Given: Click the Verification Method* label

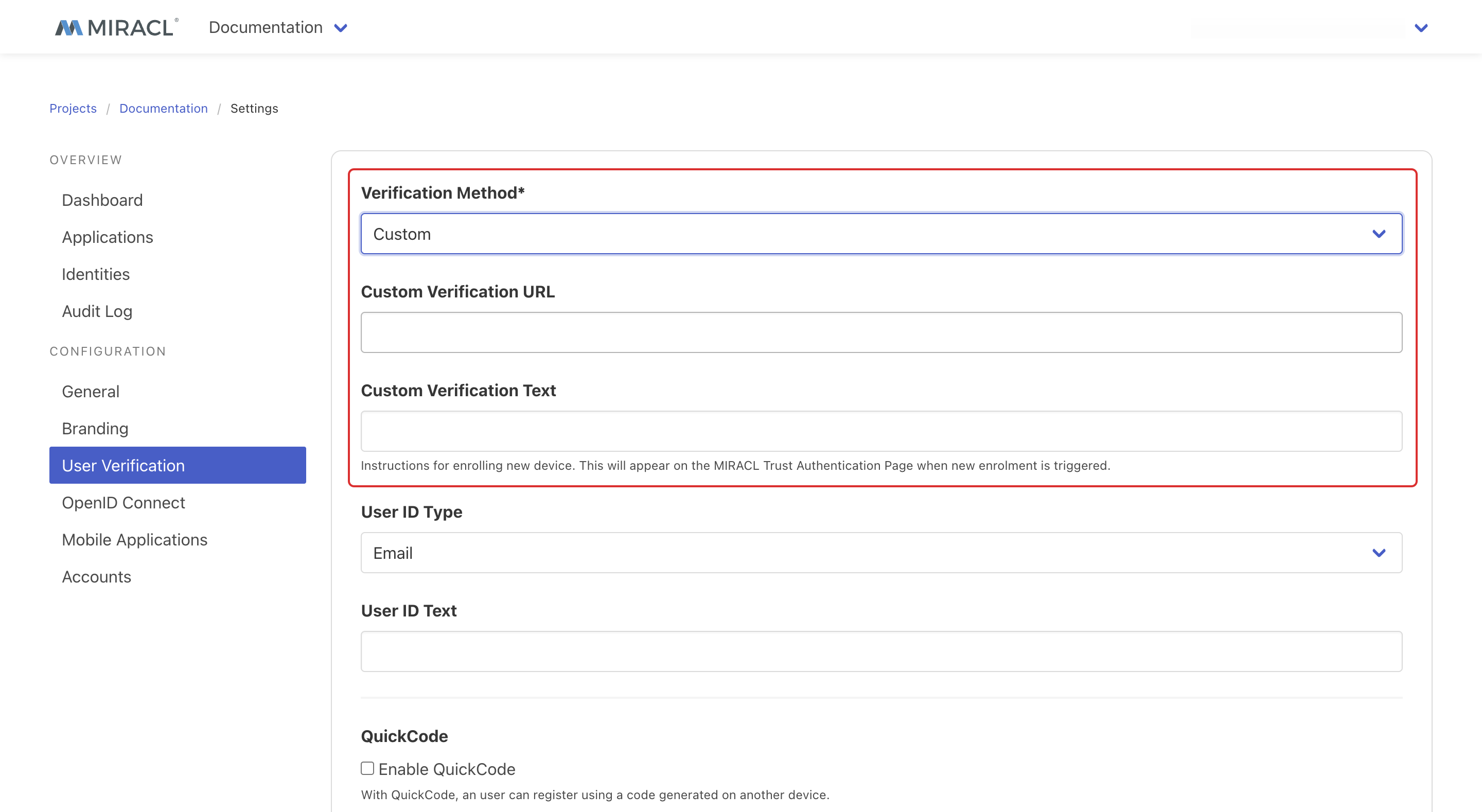Looking at the screenshot, I should click(443, 193).
